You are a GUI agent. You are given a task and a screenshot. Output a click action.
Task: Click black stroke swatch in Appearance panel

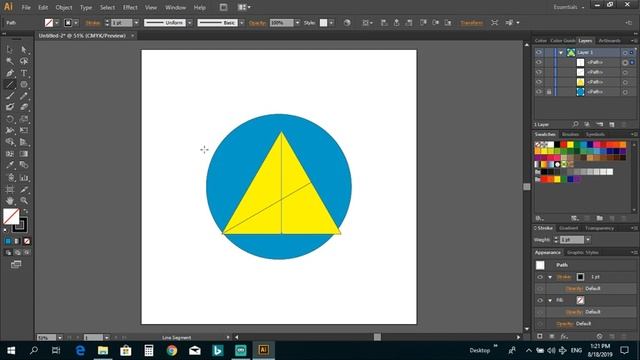580,277
